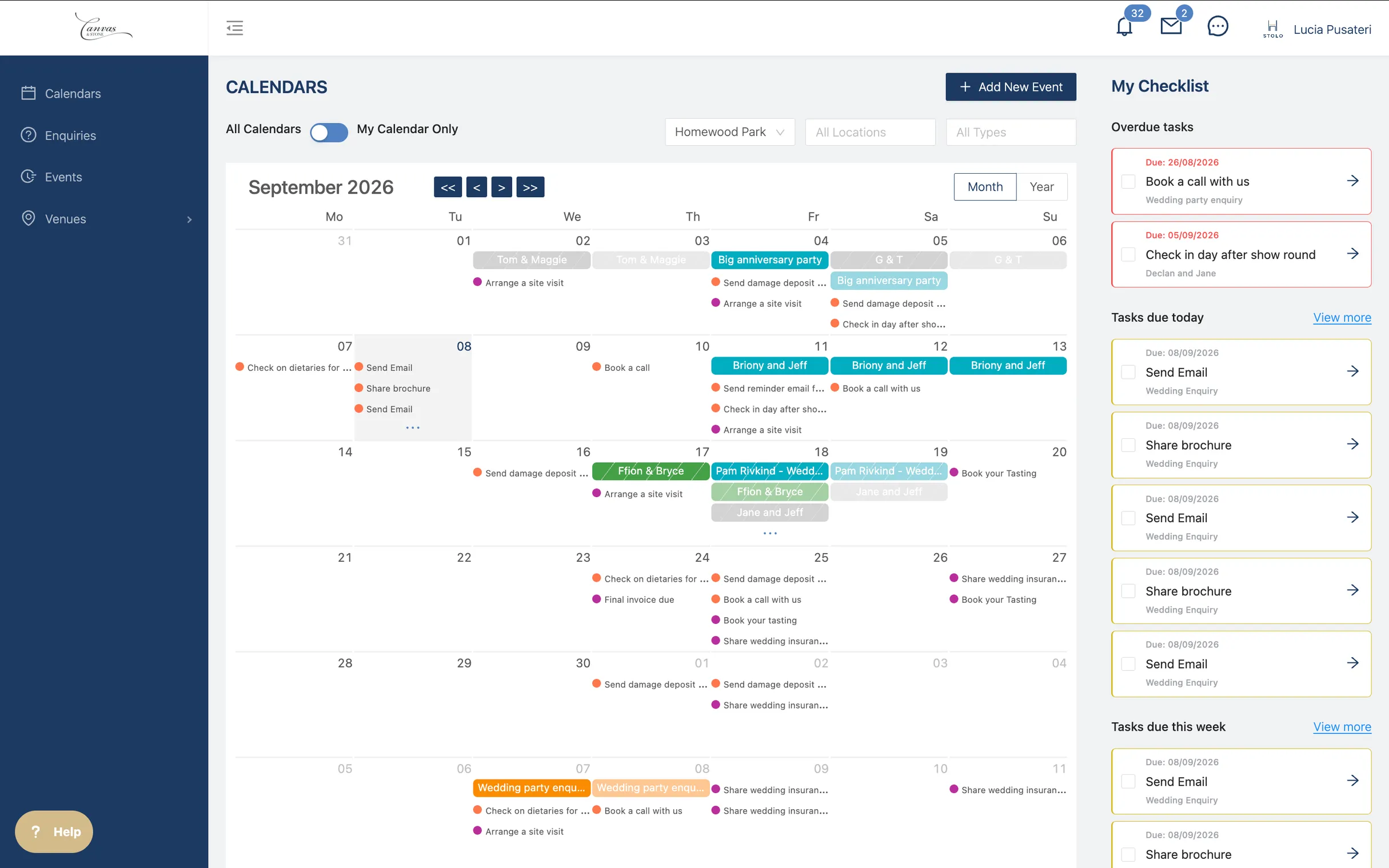Open Big anniversary party event on September 04
This screenshot has width=1389, height=868.
769,259
